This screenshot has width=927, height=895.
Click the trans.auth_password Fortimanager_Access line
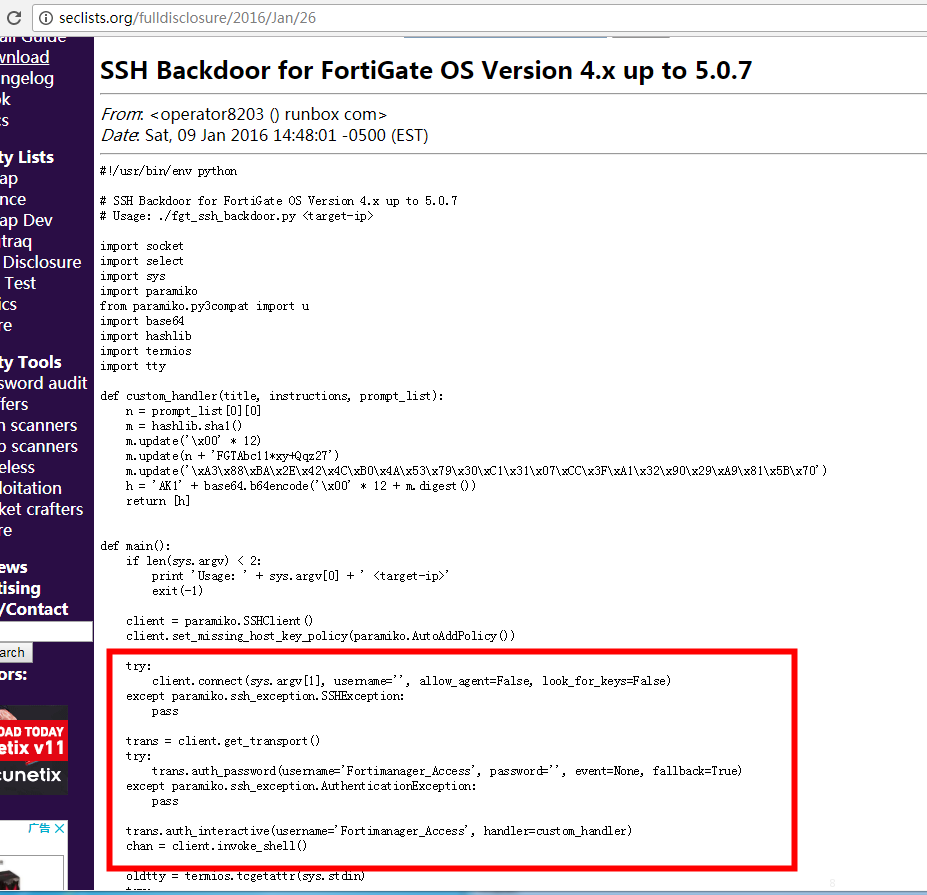pyautogui.click(x=447, y=771)
